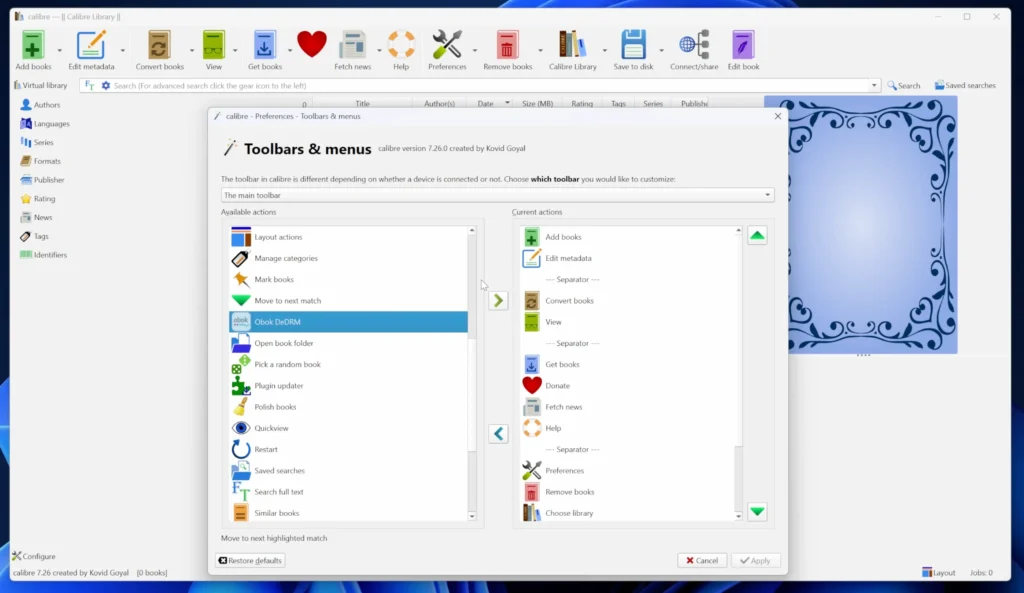Image resolution: width=1024 pixels, height=593 pixels.
Task: Expand Identifiers in the tag browser
Action: point(43,255)
